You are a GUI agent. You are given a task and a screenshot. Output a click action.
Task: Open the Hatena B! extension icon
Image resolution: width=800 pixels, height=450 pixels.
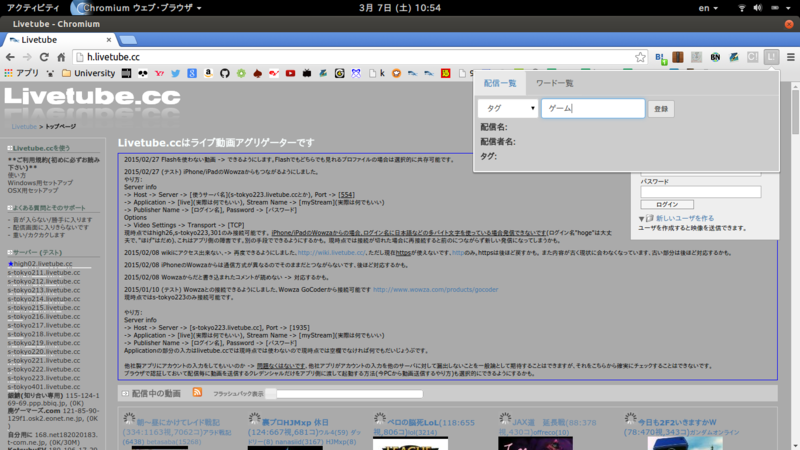tap(661, 58)
